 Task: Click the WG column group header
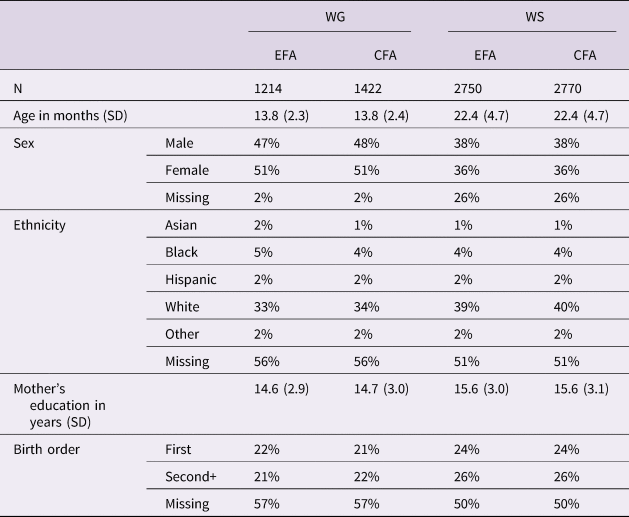[x=329, y=19]
